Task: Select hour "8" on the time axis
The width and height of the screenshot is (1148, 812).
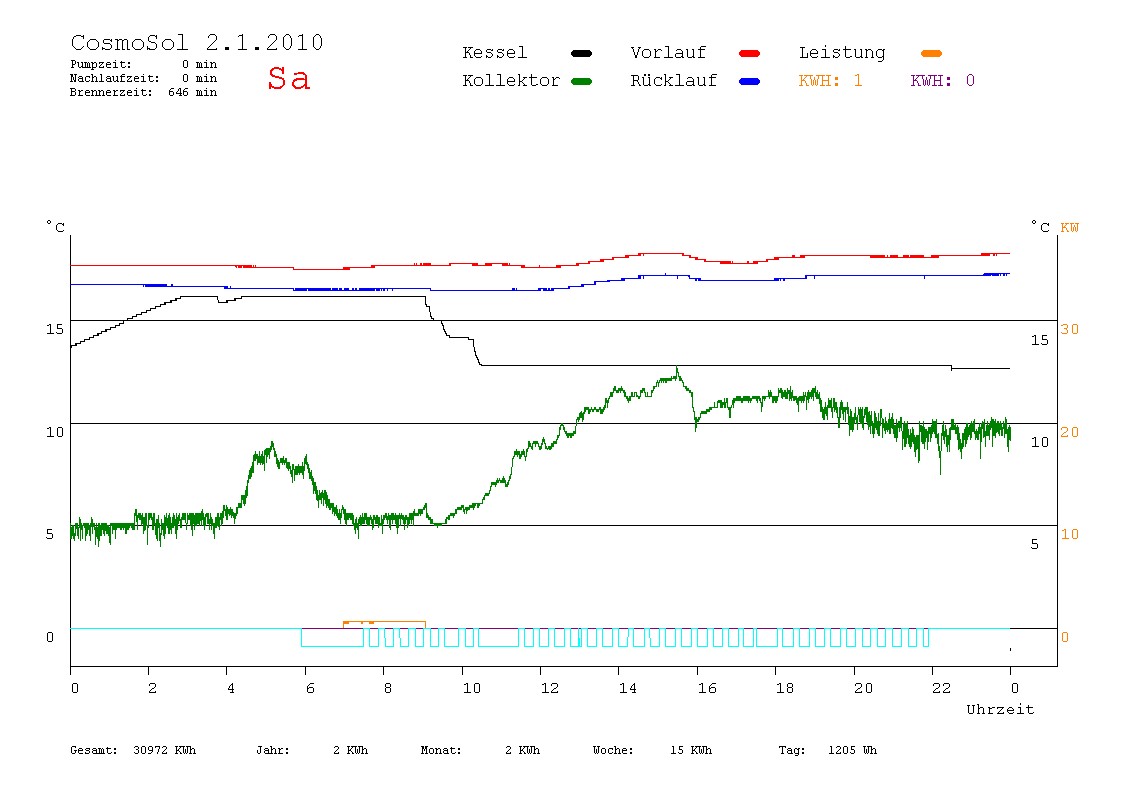Action: (x=387, y=688)
